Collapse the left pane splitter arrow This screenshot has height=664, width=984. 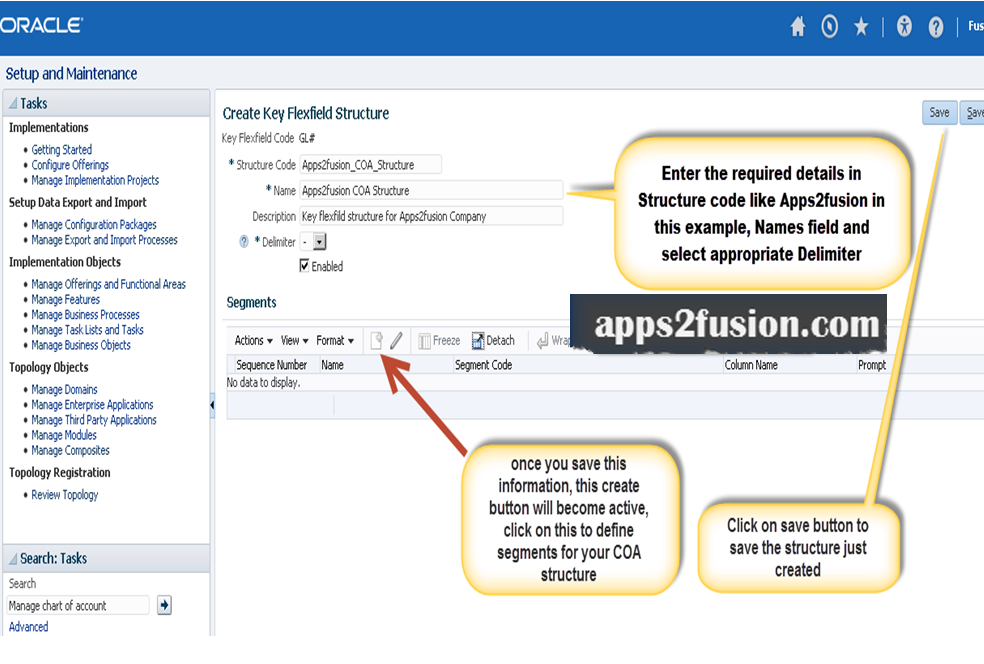(x=212, y=405)
